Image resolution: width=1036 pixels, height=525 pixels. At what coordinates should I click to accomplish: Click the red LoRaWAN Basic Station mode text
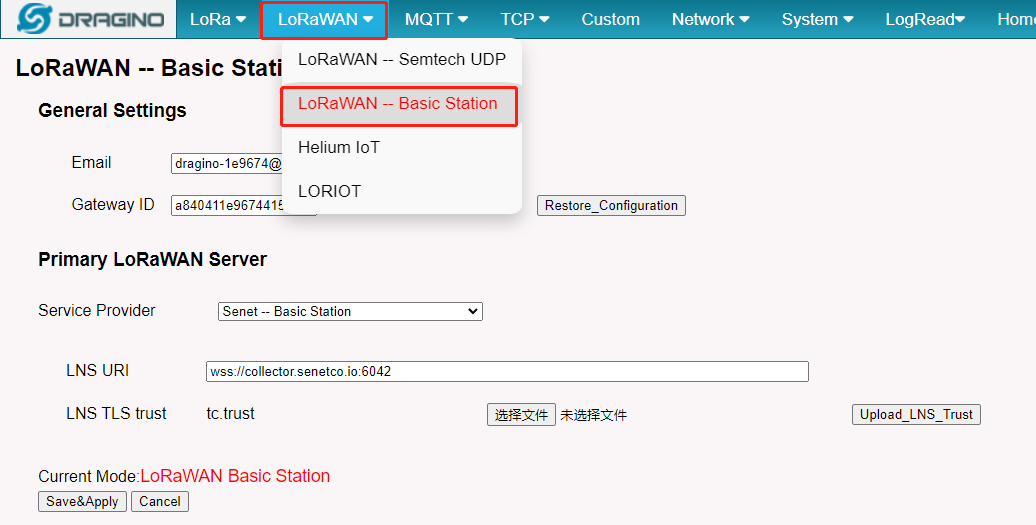click(235, 476)
